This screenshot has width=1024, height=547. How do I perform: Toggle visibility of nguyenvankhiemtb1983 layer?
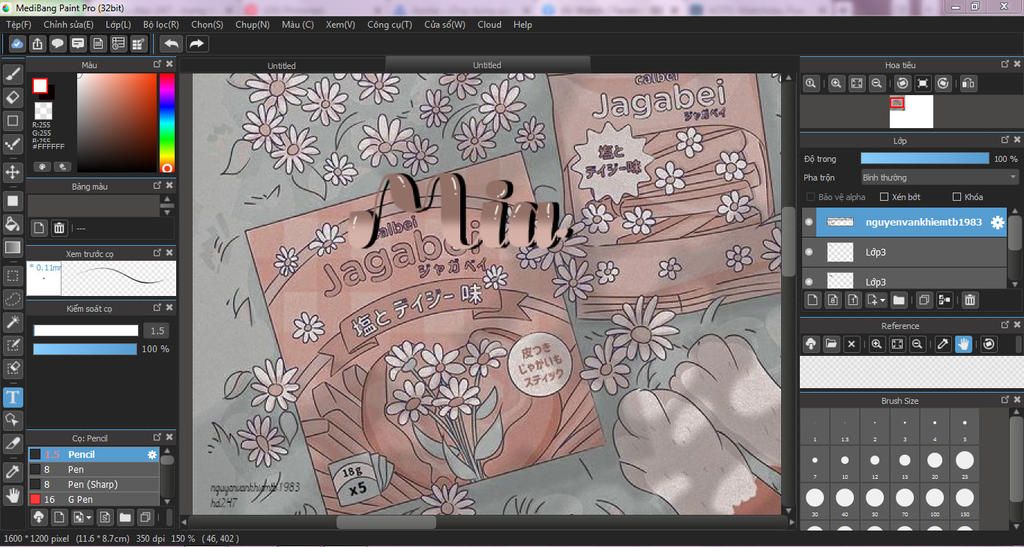coord(809,223)
